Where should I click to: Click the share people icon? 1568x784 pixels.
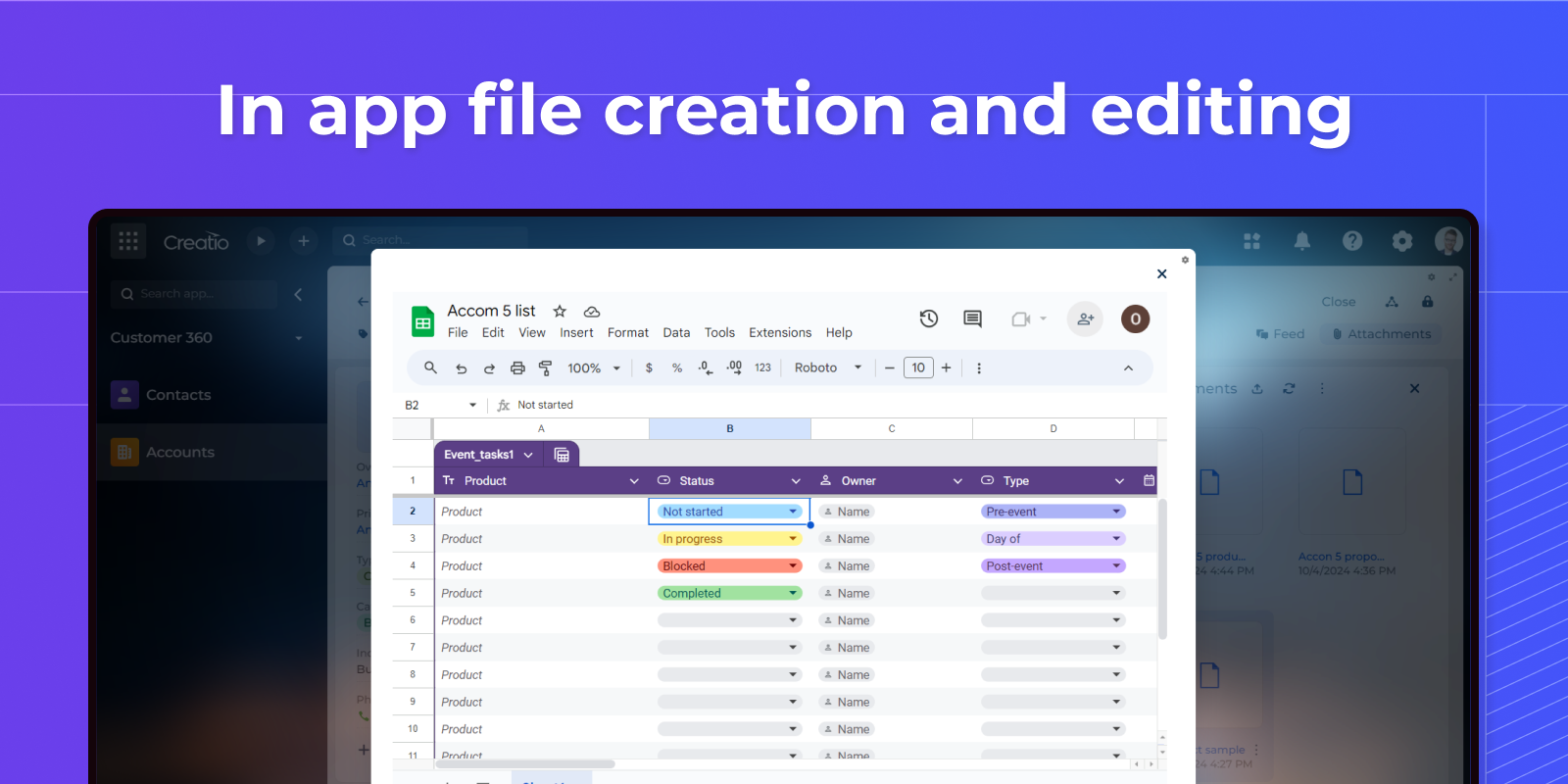coord(1085,318)
